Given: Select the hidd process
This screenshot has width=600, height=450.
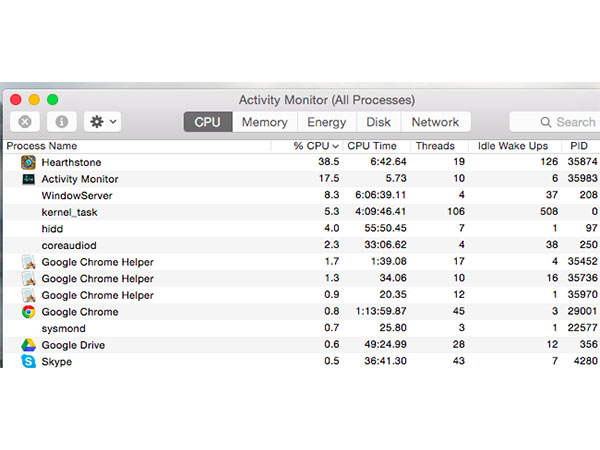Looking at the screenshot, I should pyautogui.click(x=52, y=229).
